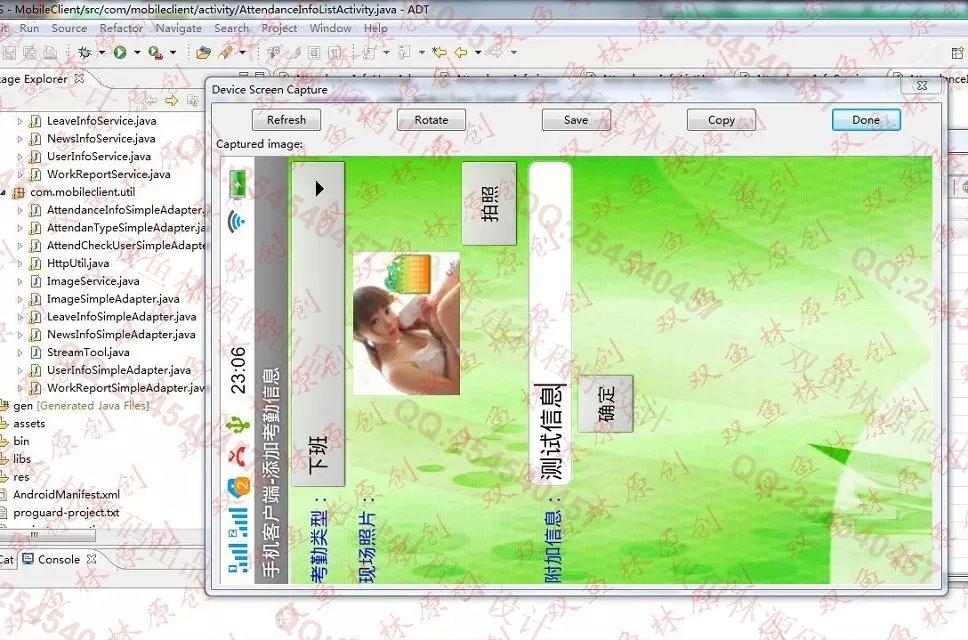The width and height of the screenshot is (968, 640).
Task: Collapse the com.mobileclient.util package
Action: (5, 192)
